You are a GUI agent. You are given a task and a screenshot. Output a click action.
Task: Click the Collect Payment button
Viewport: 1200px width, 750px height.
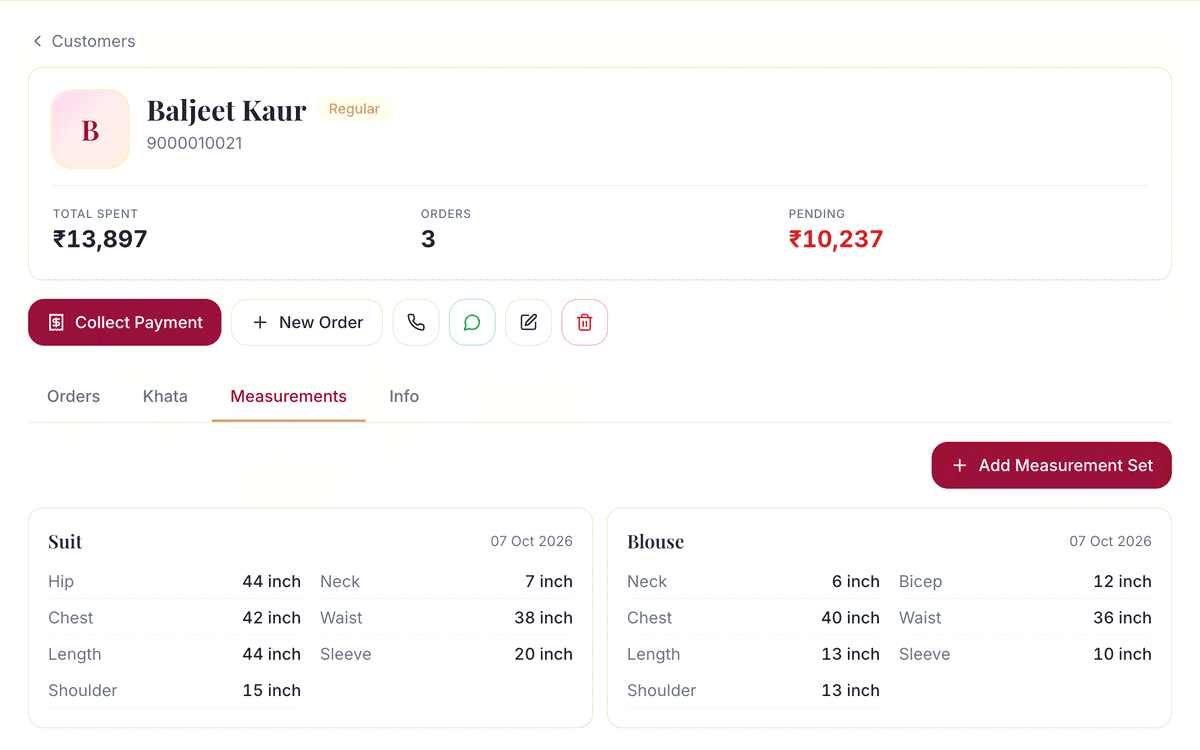tap(125, 322)
